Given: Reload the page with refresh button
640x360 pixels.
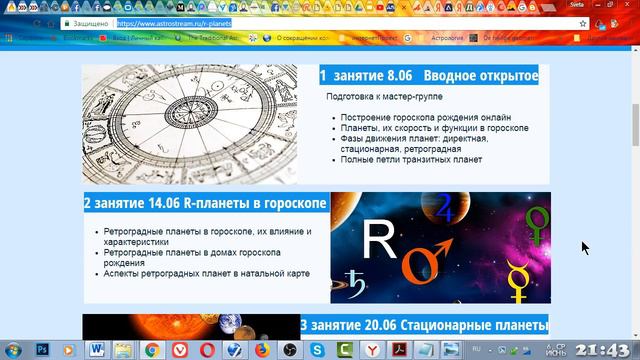Looking at the screenshot, I should (37, 24).
